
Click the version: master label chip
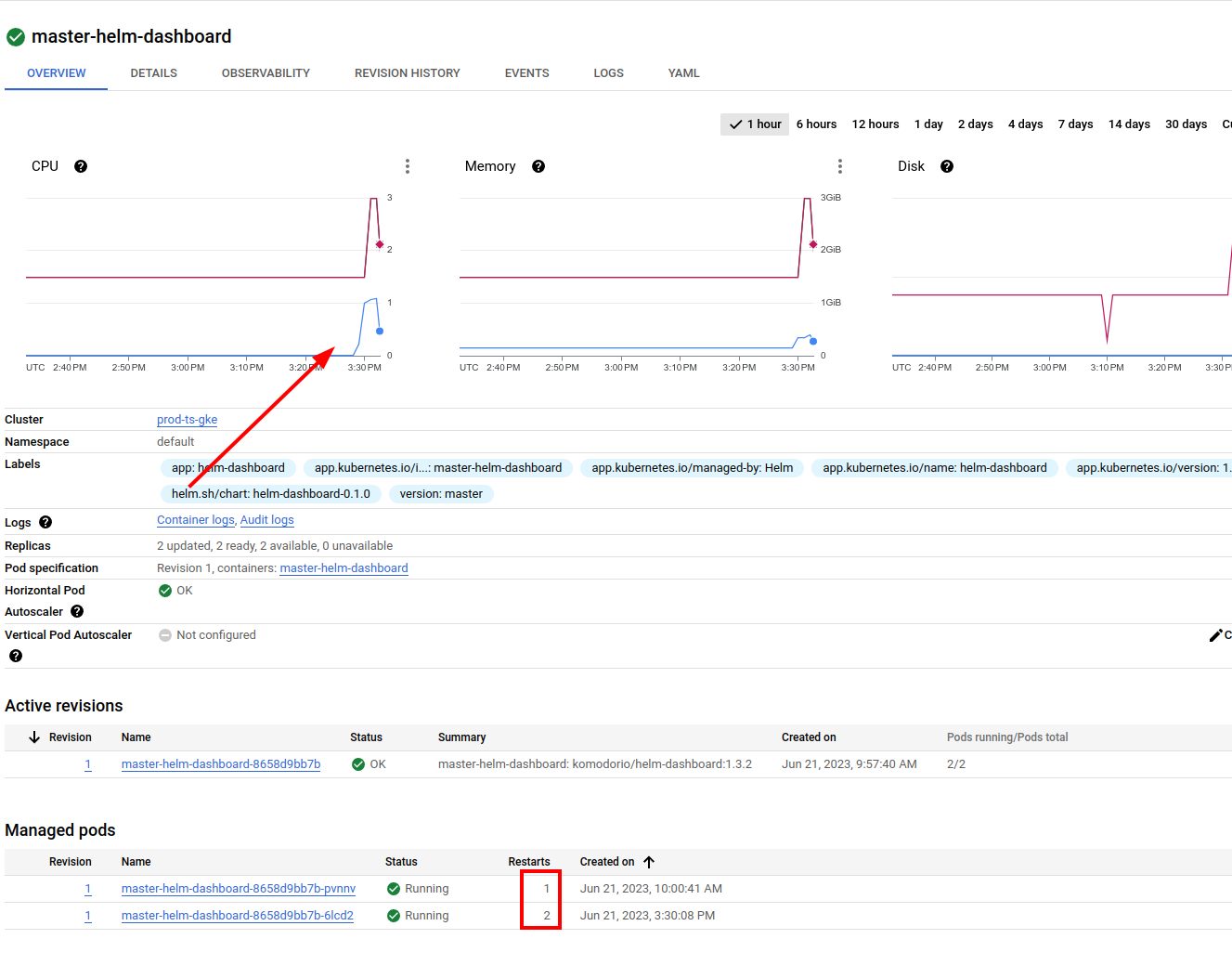pyautogui.click(x=441, y=493)
